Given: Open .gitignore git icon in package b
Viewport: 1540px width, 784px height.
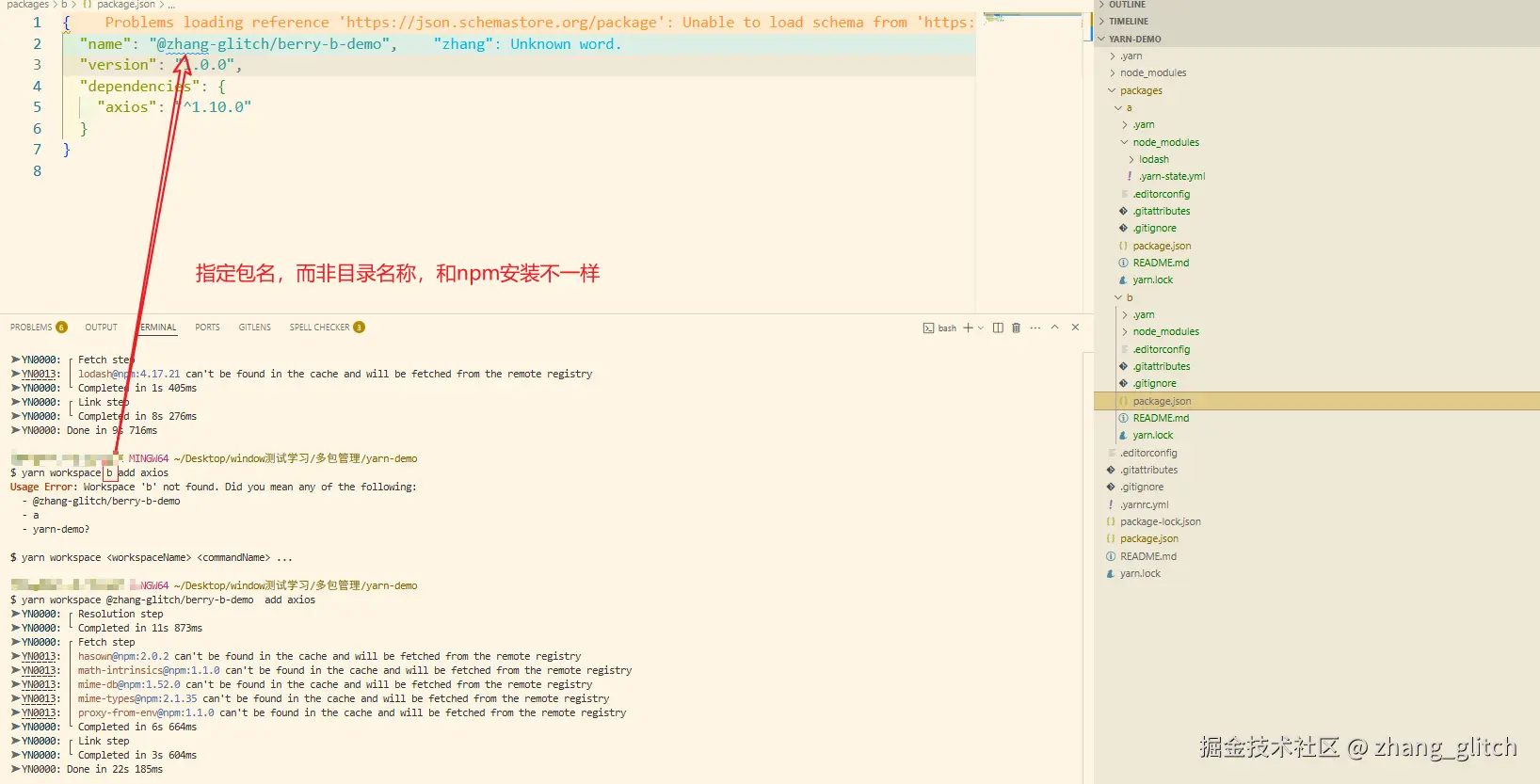Looking at the screenshot, I should coord(1123,384).
